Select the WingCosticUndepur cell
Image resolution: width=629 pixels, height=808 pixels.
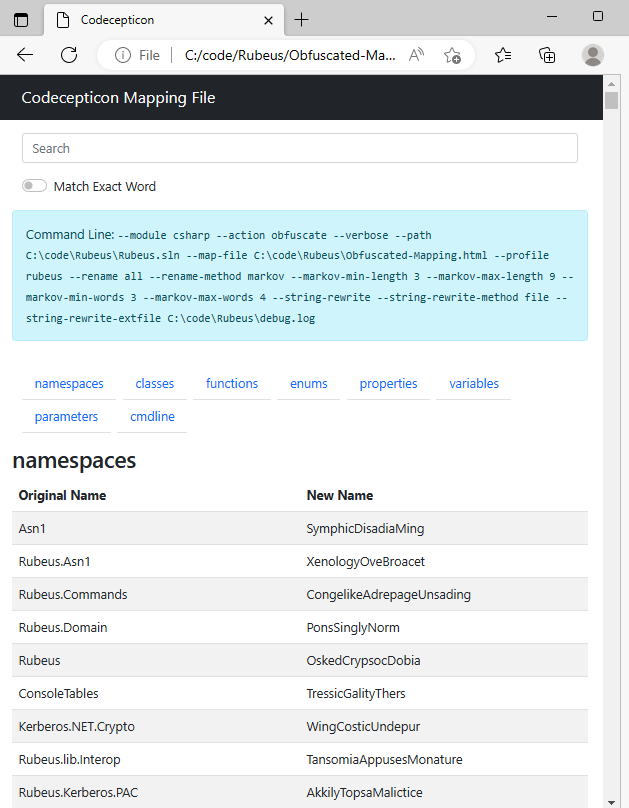tap(444, 727)
